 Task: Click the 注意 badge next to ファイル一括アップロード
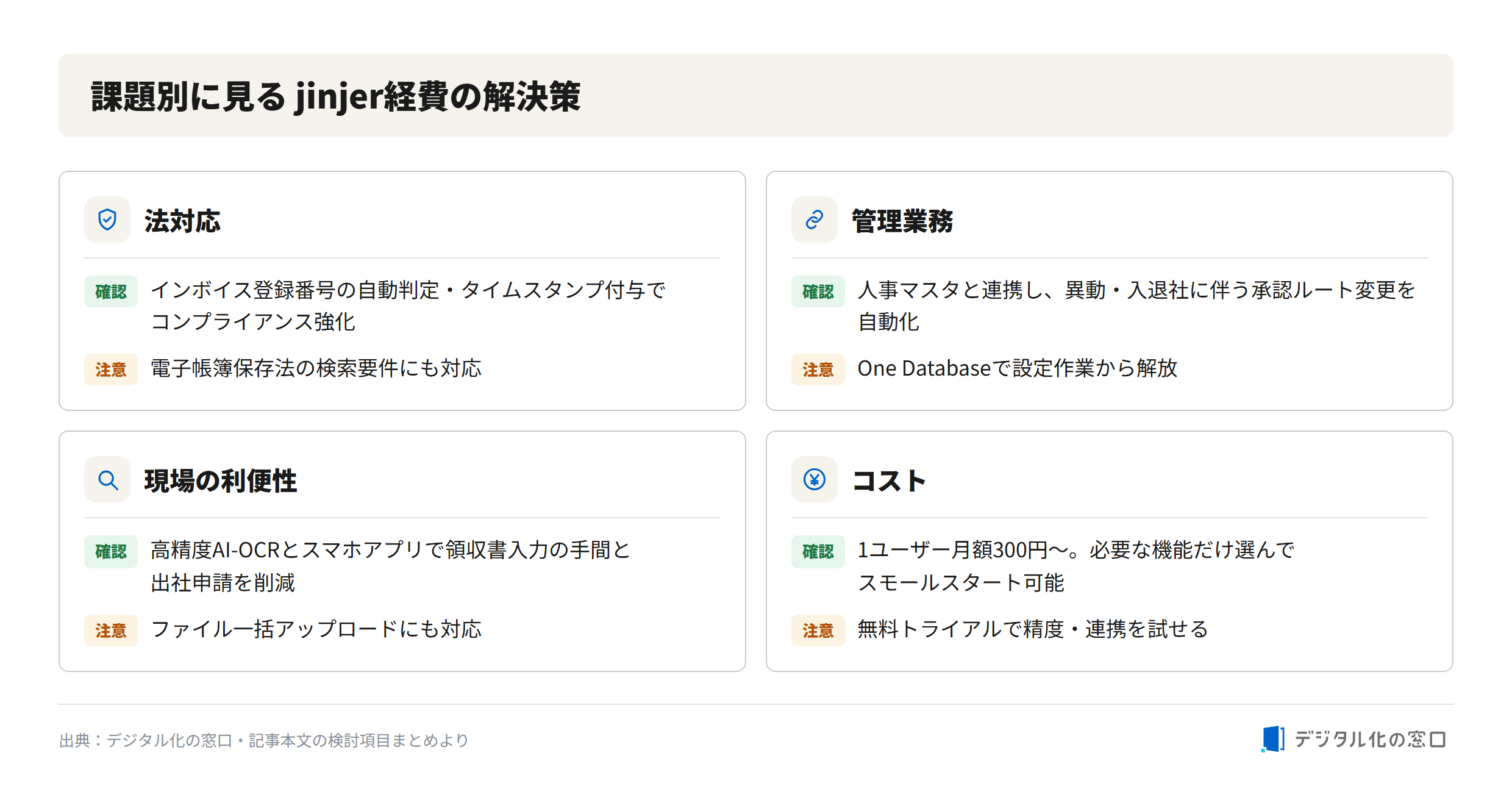tap(111, 631)
